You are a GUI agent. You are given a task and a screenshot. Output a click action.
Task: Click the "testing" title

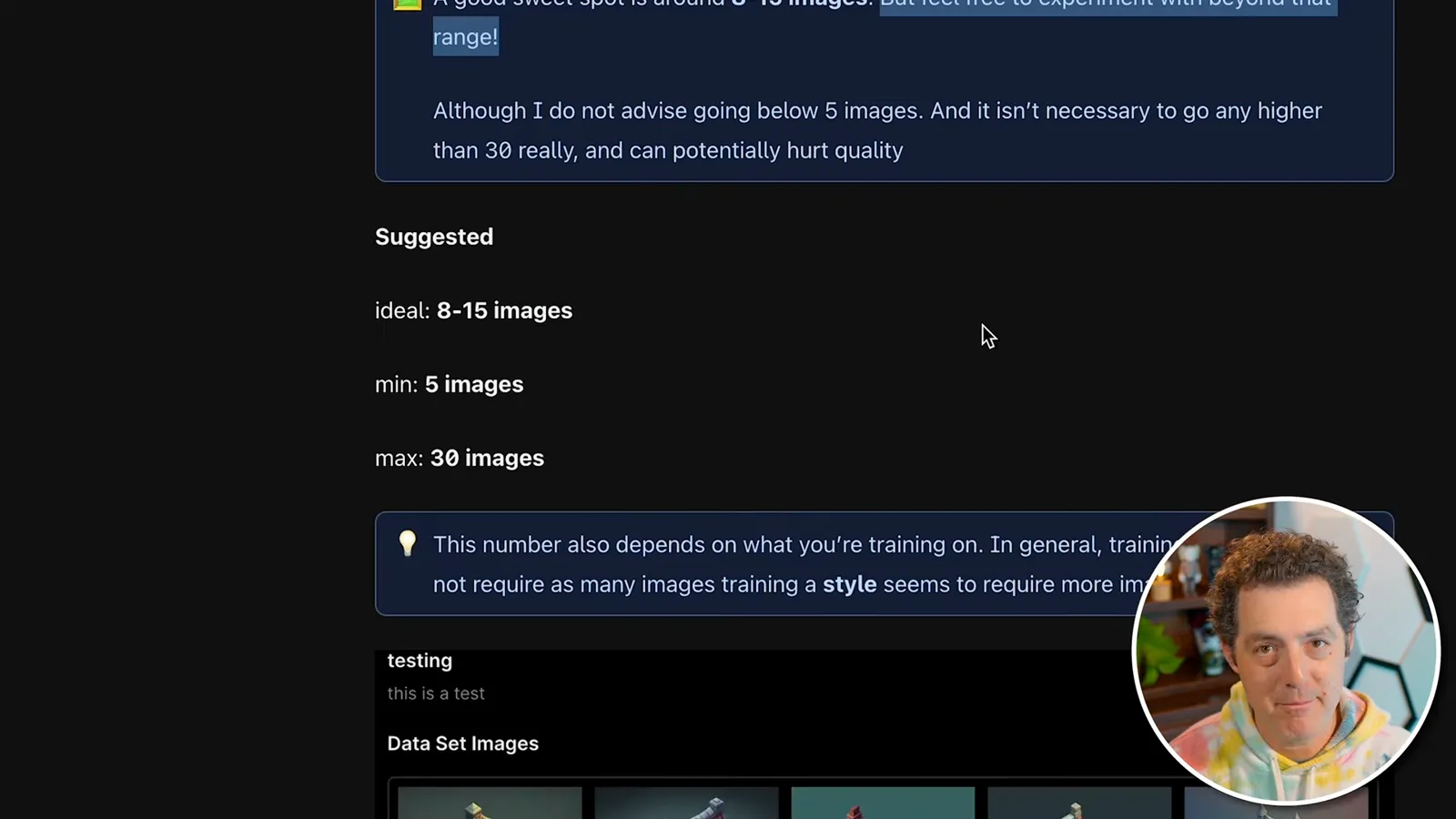[420, 661]
